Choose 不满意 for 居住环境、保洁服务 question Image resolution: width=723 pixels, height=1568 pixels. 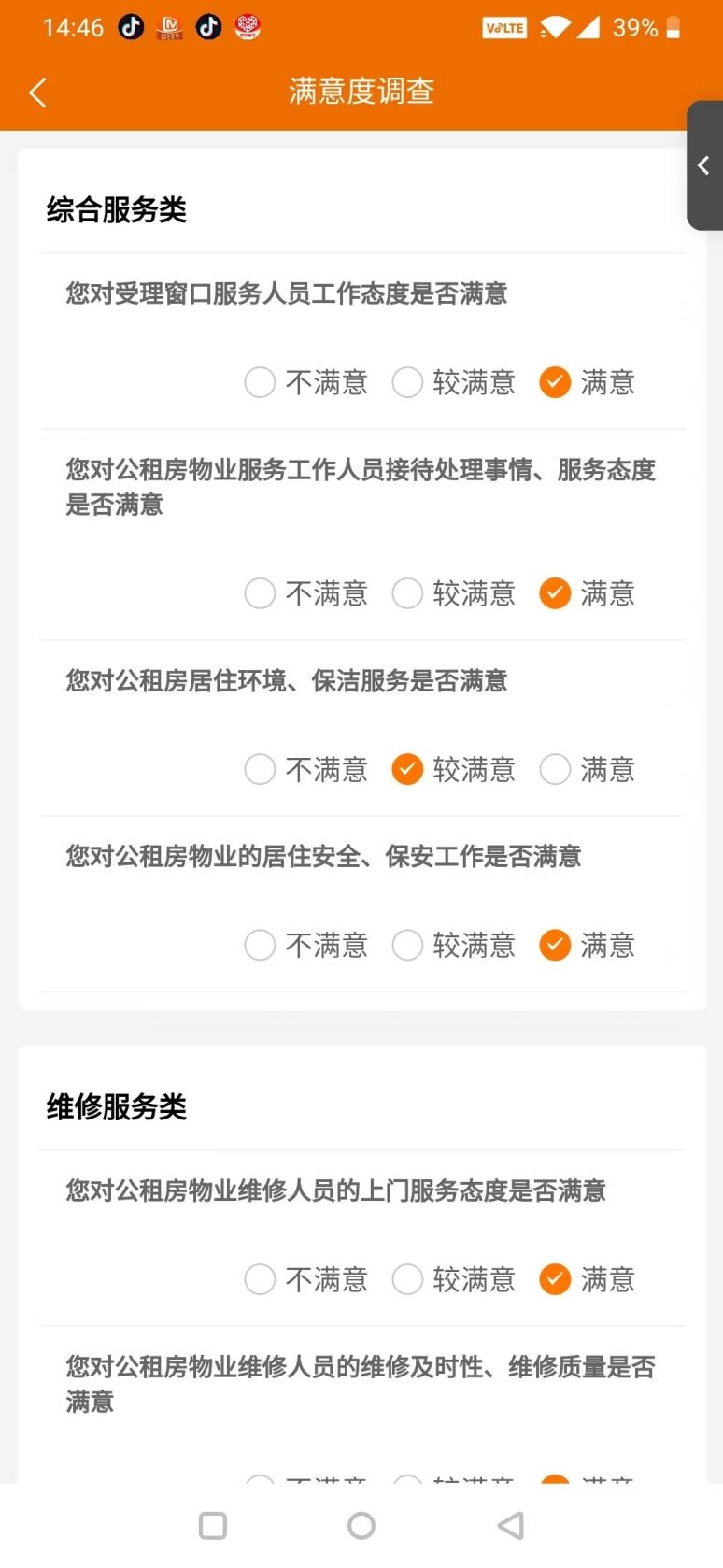pos(260,769)
